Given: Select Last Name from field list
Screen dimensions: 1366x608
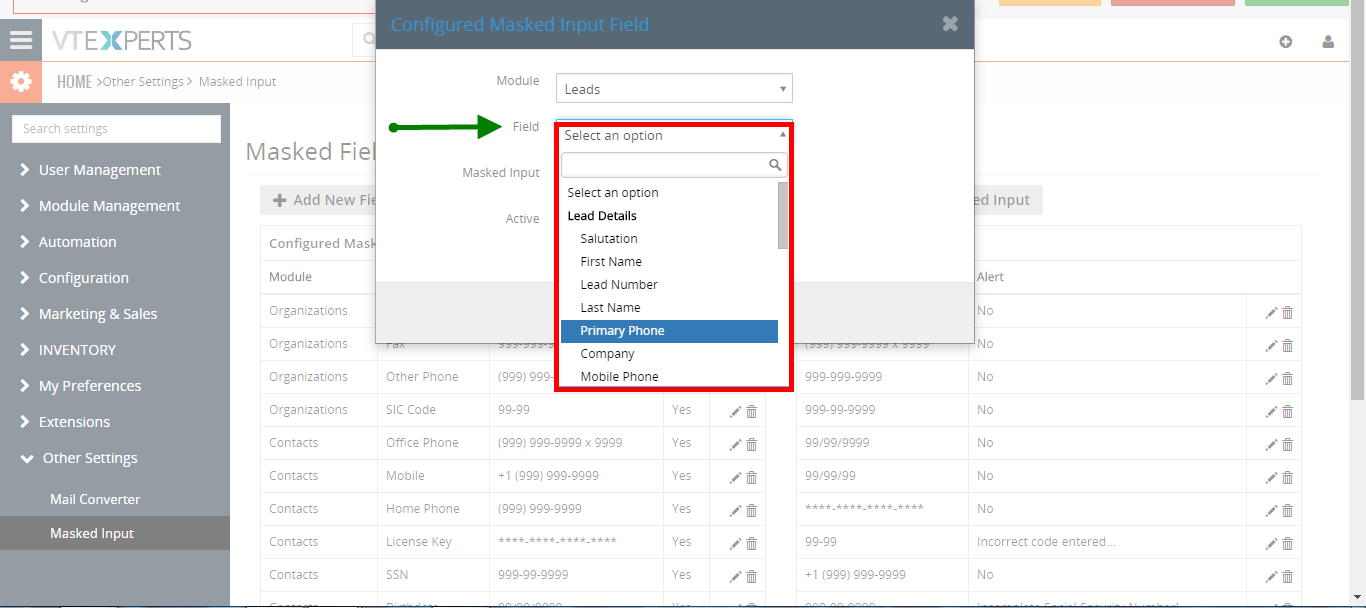Looking at the screenshot, I should 669,307.
